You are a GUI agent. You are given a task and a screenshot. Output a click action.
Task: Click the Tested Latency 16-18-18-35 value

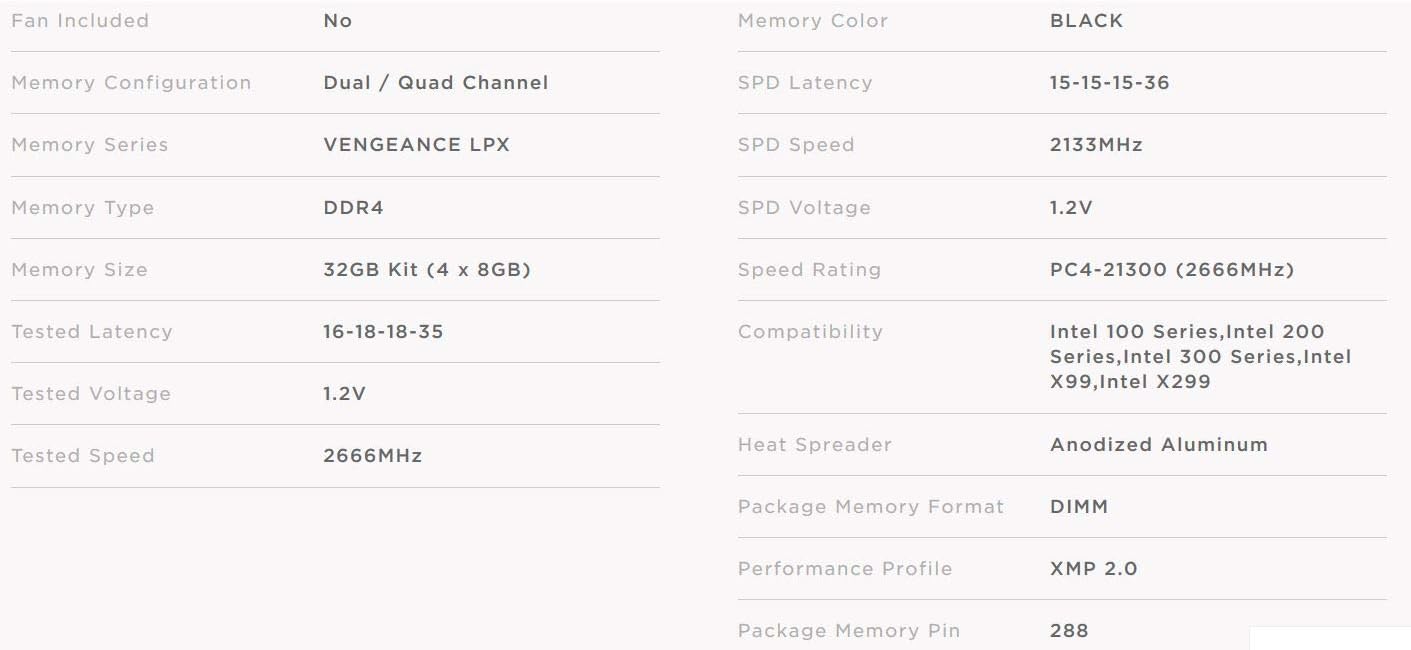coord(383,332)
